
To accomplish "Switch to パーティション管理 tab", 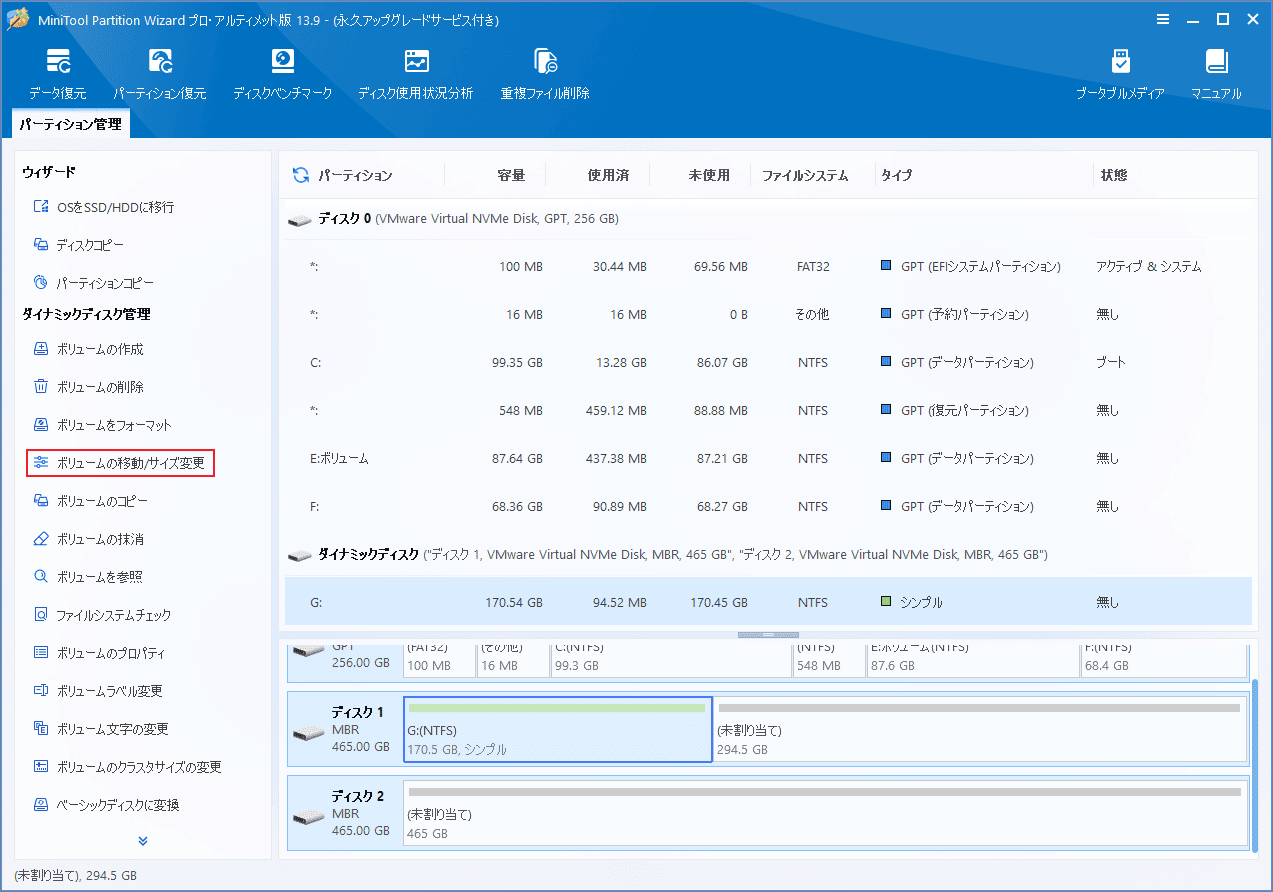I will [70, 124].
